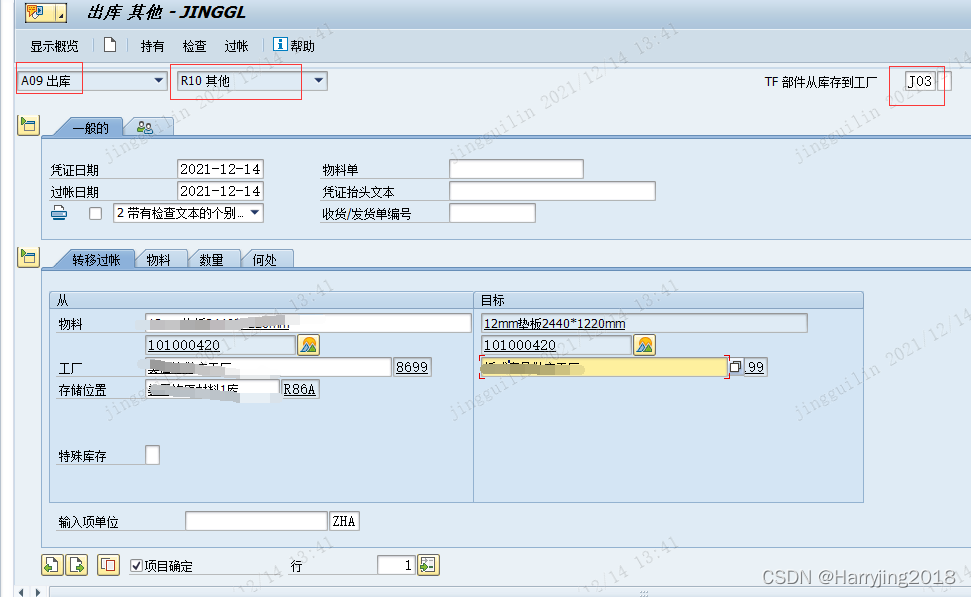Open the partner tab with people icon
This screenshot has width=971, height=597.
(x=145, y=128)
